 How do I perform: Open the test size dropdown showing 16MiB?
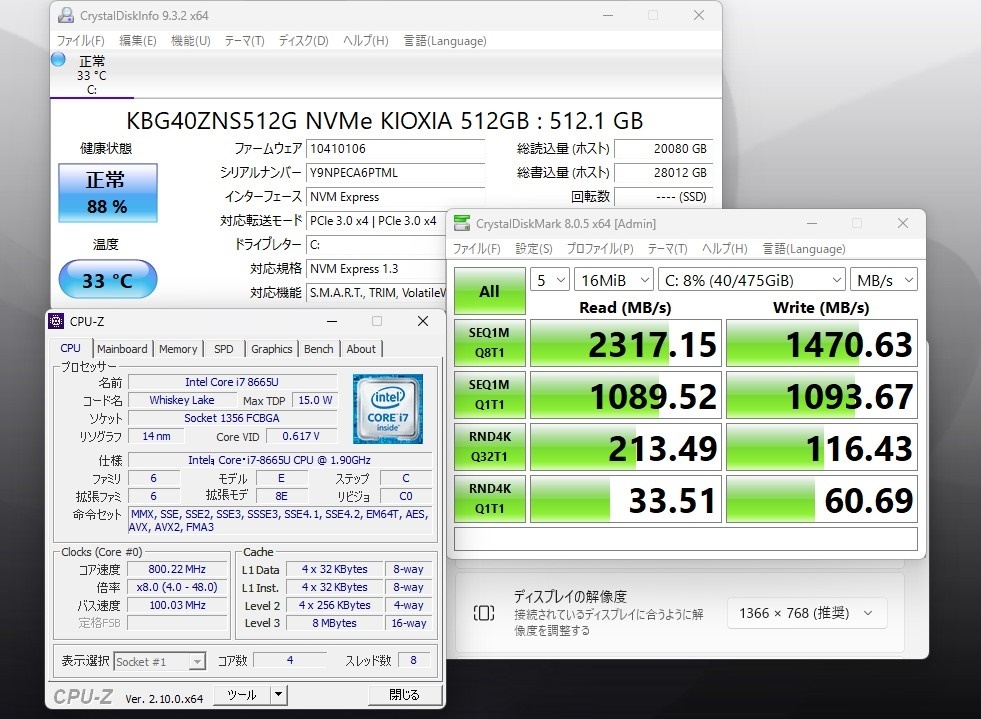click(x=614, y=280)
